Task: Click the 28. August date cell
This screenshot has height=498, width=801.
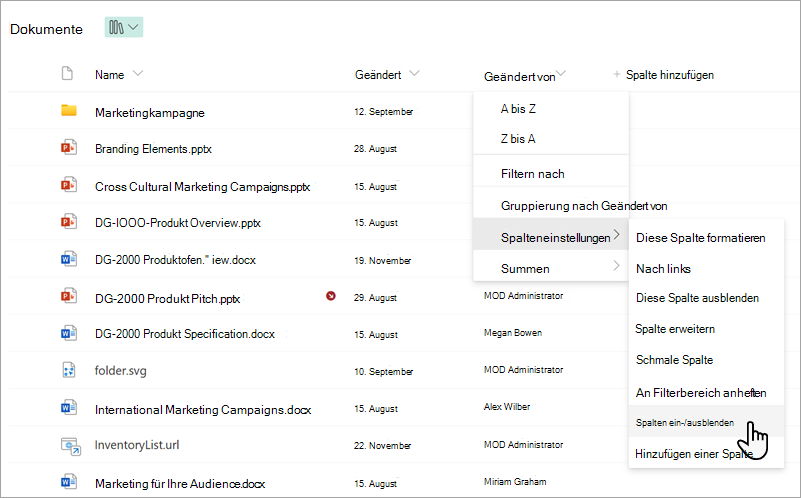Action: point(375,149)
